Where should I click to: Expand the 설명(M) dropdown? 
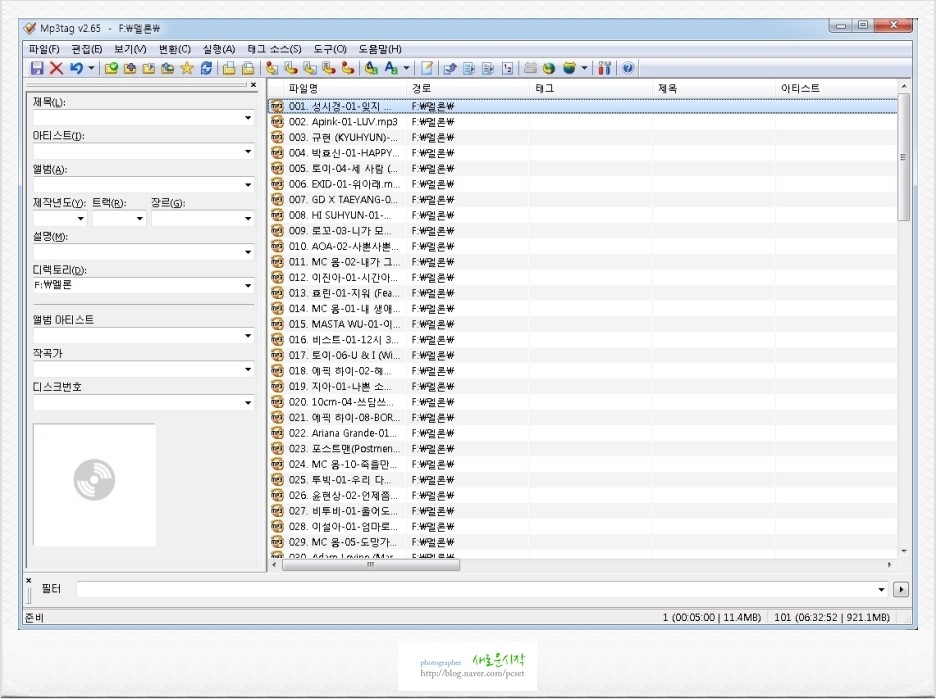tap(248, 252)
